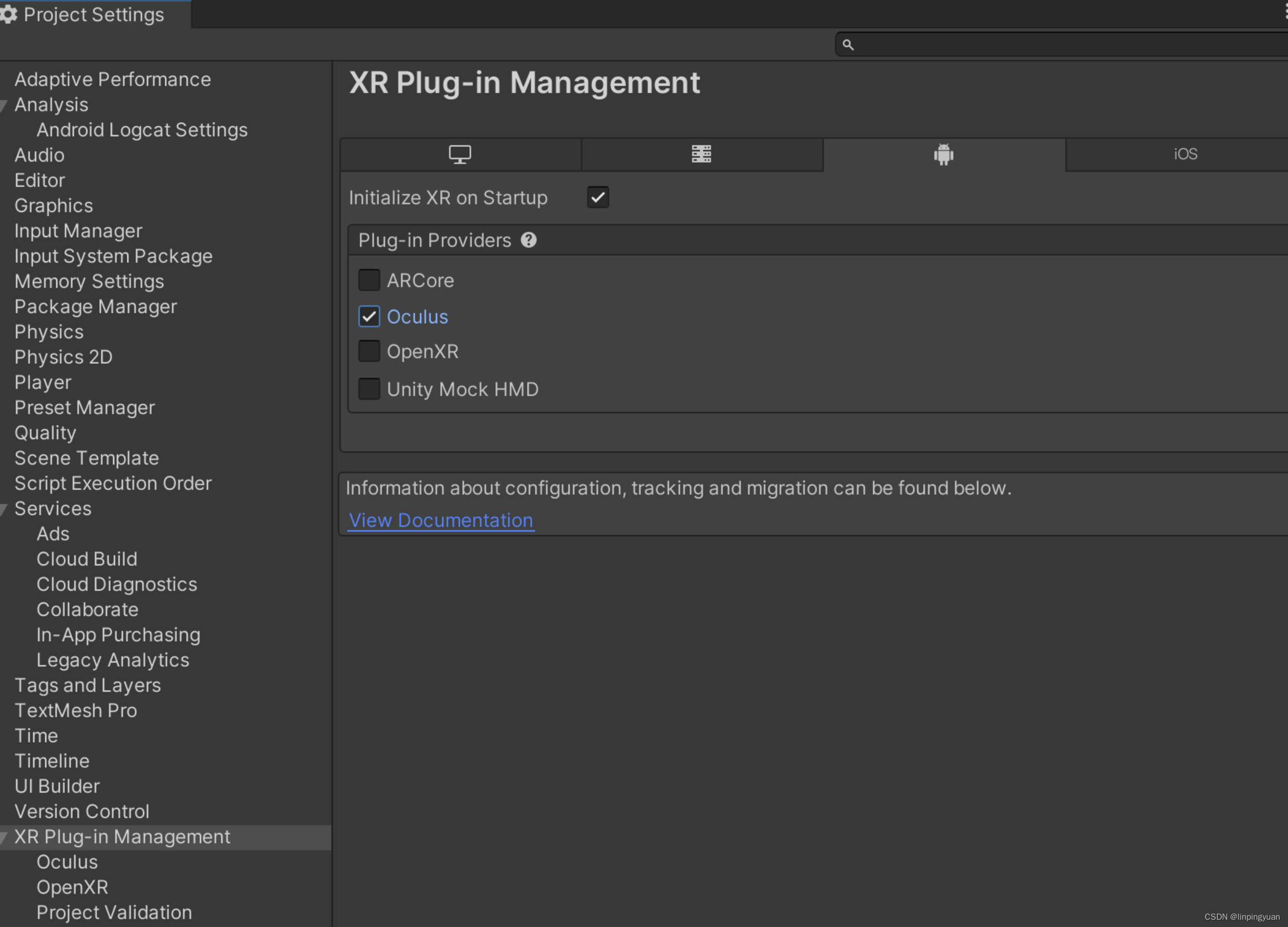Open the View Documentation link
The width and height of the screenshot is (1288, 927).
(441, 521)
